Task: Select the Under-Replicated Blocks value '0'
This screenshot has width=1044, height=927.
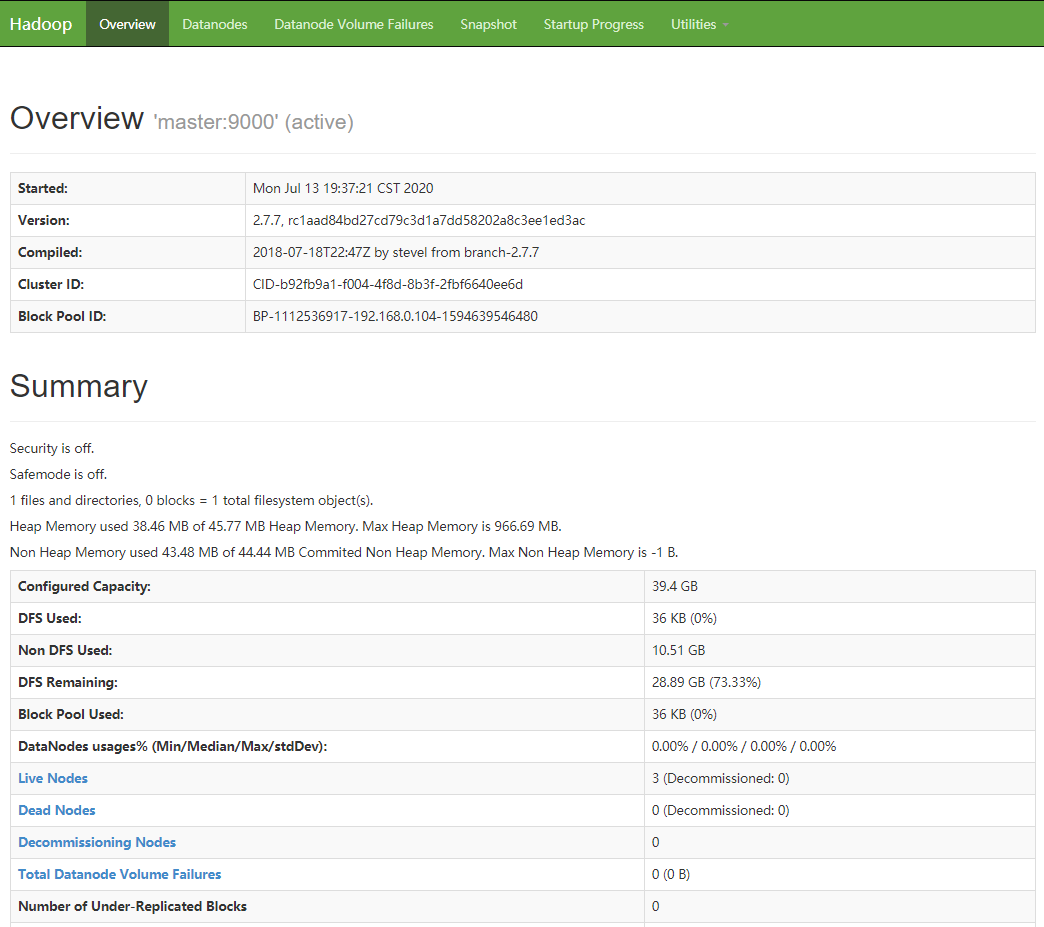Action: tap(656, 906)
